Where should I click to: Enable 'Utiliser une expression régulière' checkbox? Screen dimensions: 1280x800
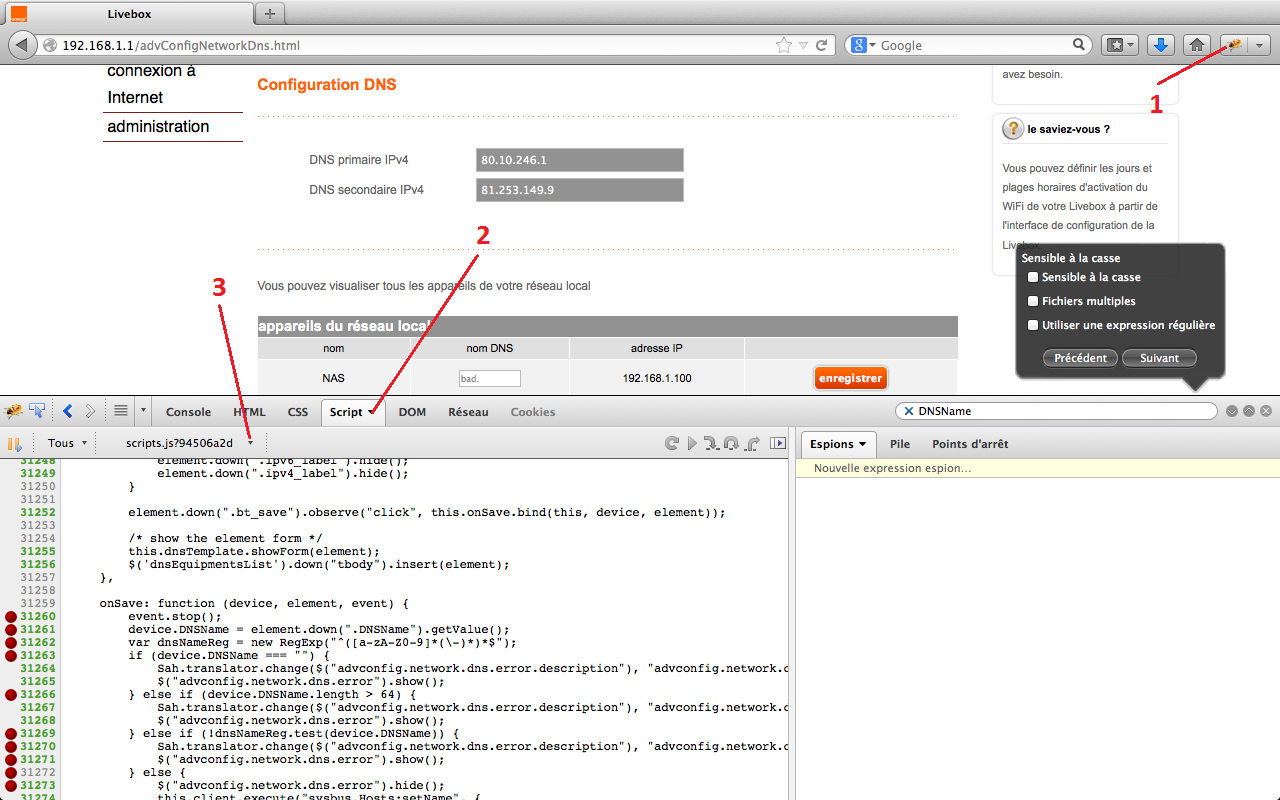(1033, 325)
